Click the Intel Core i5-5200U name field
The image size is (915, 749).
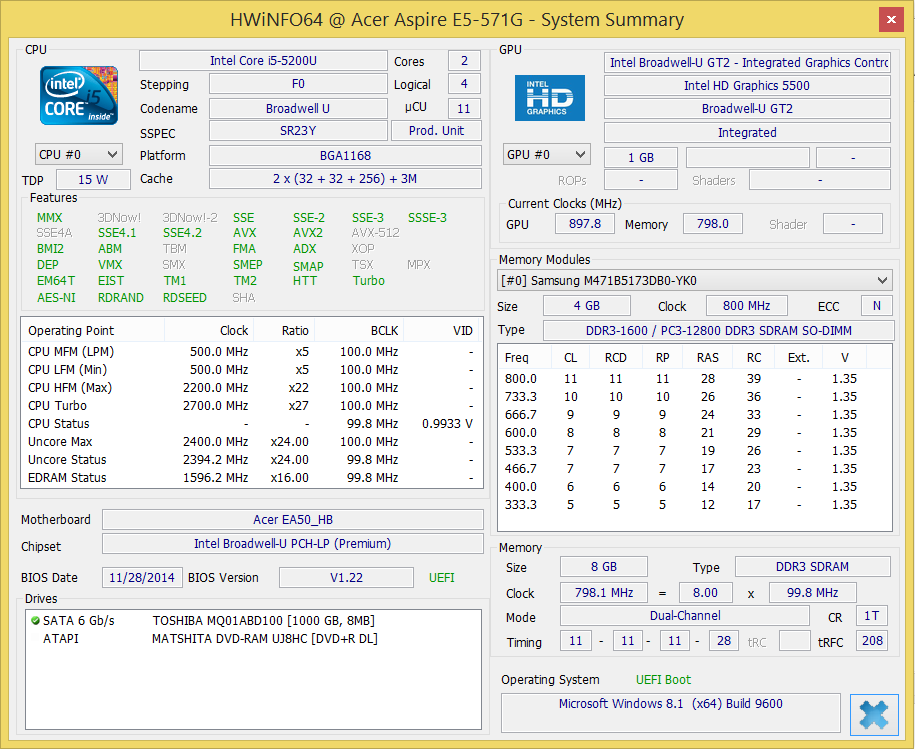tap(263, 61)
